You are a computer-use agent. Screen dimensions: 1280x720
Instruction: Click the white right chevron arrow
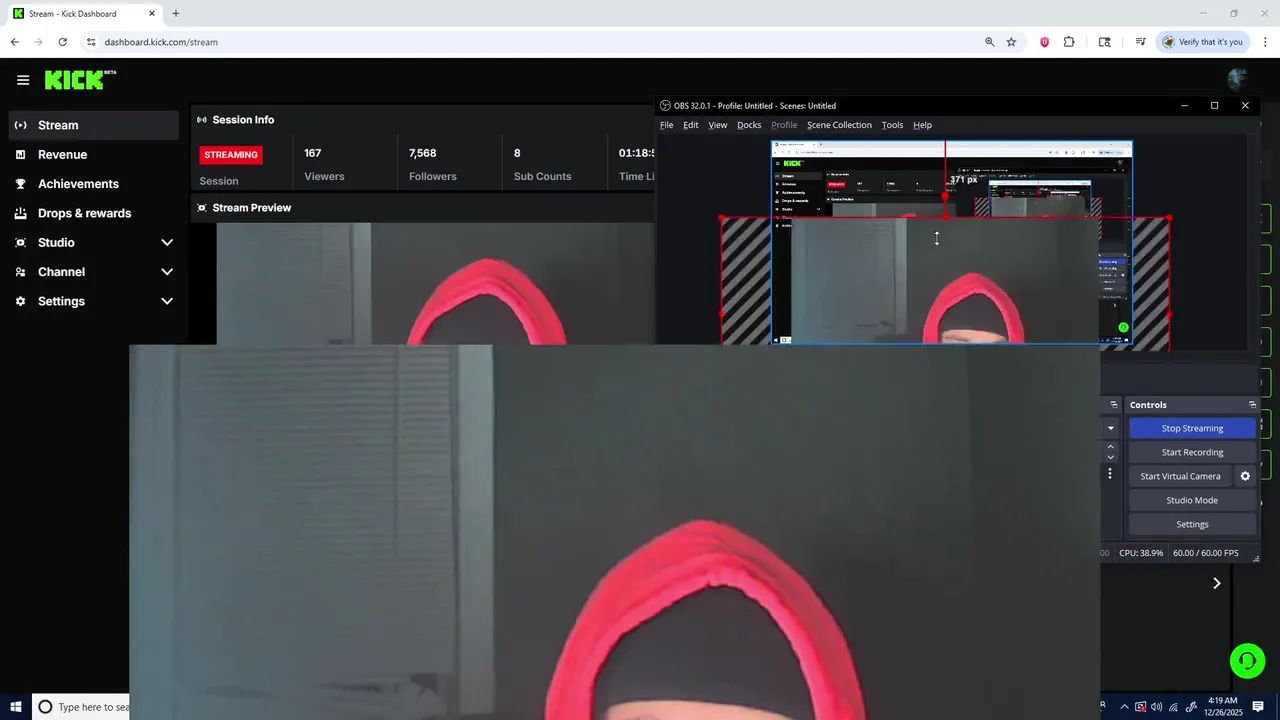[x=1217, y=583]
